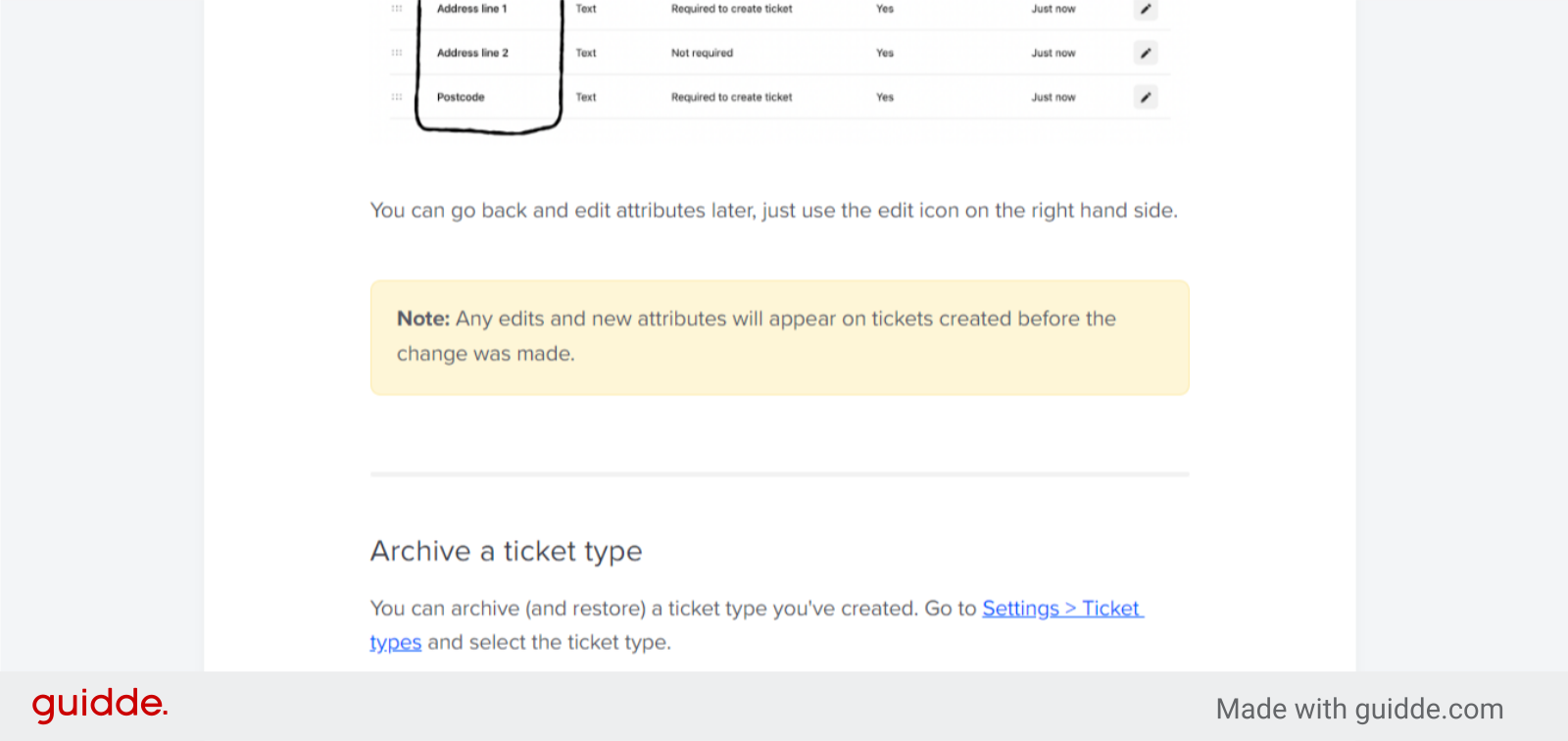The width and height of the screenshot is (1568, 741).
Task: Select the Address line 1 row label
Action: [x=471, y=9]
